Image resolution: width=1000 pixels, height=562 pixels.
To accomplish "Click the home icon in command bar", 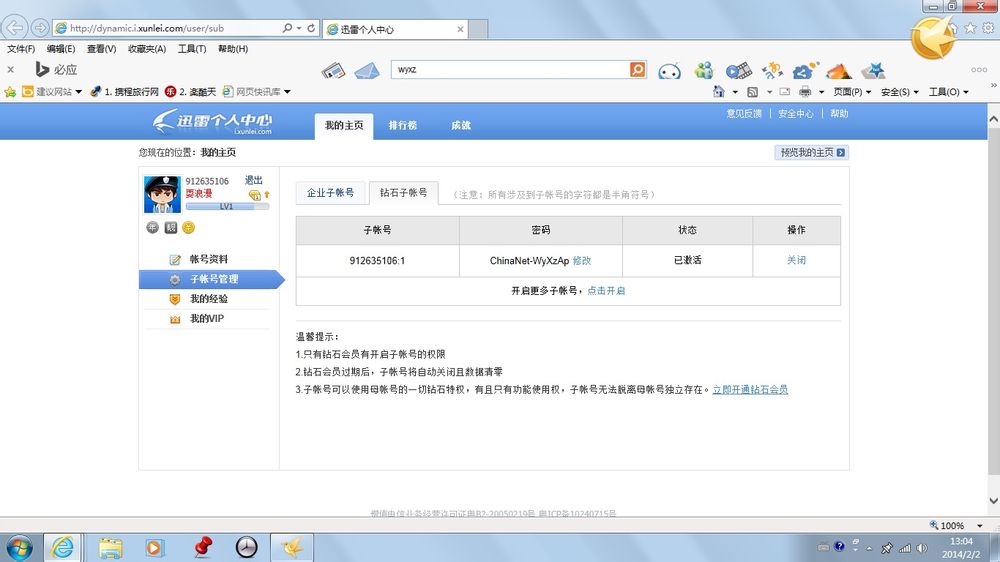I will click(719, 92).
